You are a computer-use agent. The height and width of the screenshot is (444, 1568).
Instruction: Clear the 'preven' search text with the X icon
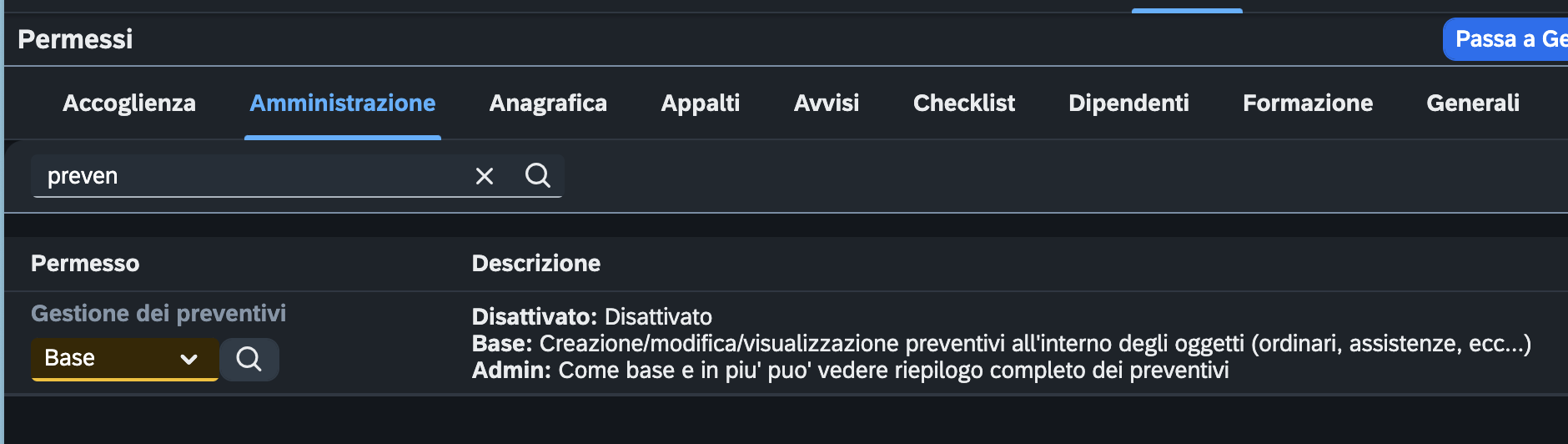point(485,176)
